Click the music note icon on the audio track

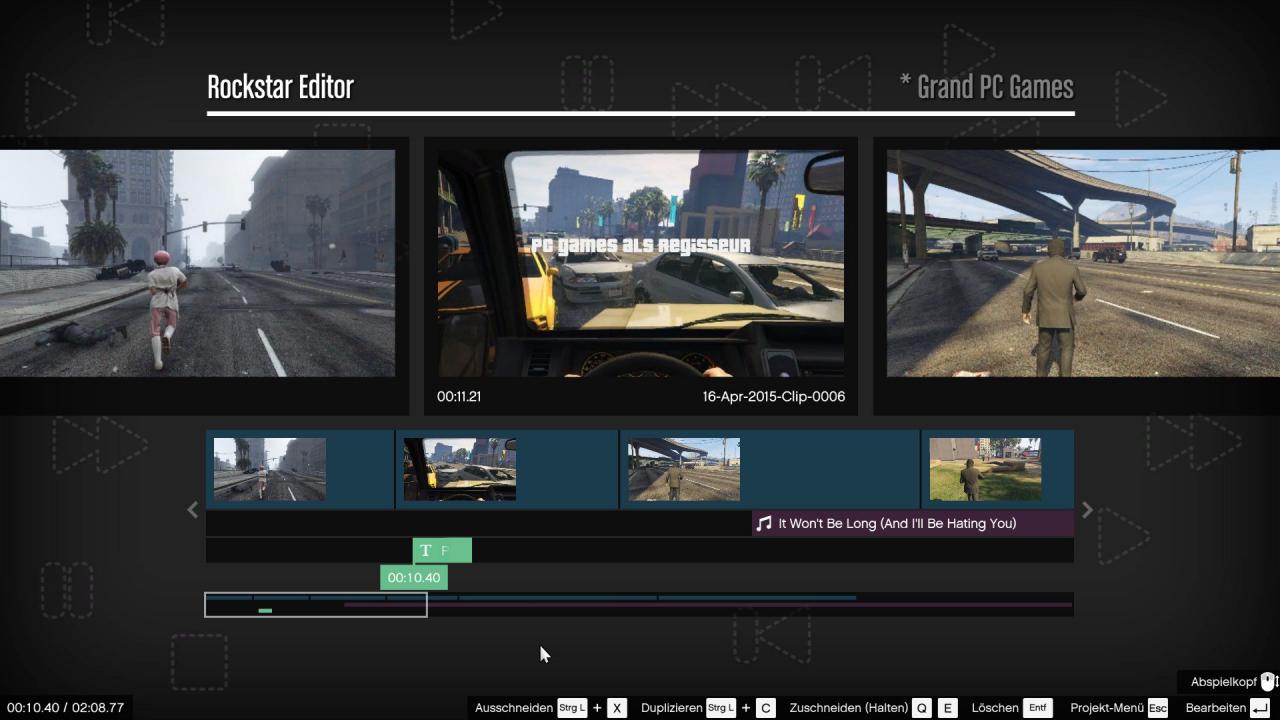764,523
